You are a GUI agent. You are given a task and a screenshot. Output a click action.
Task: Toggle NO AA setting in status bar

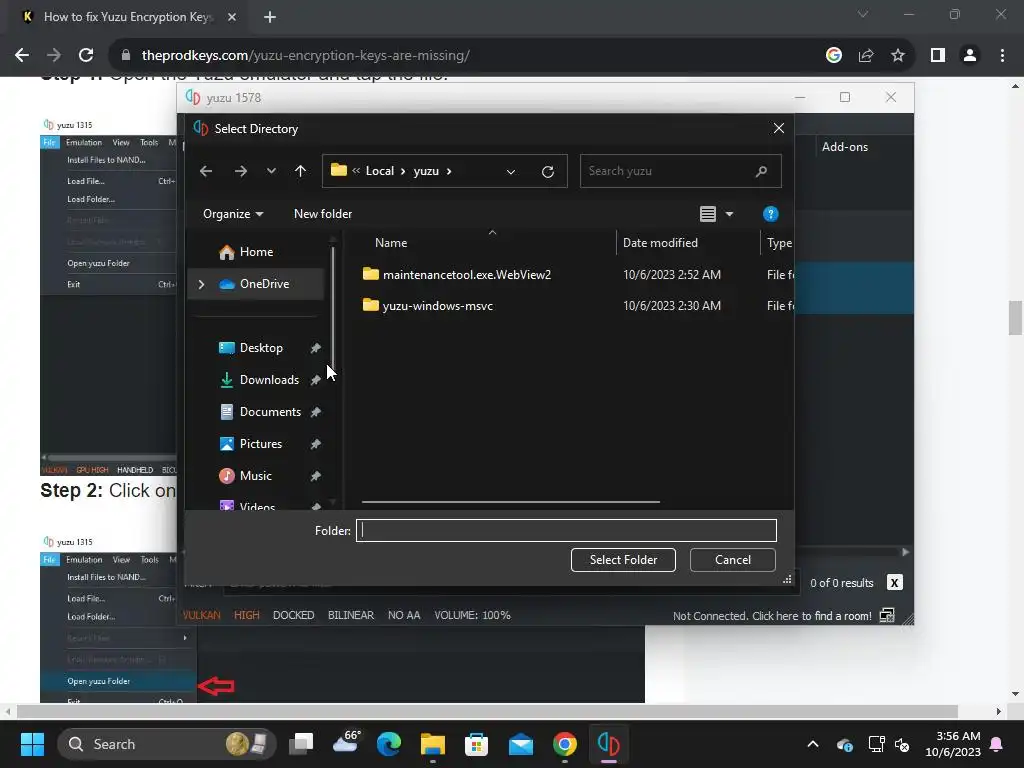(404, 615)
